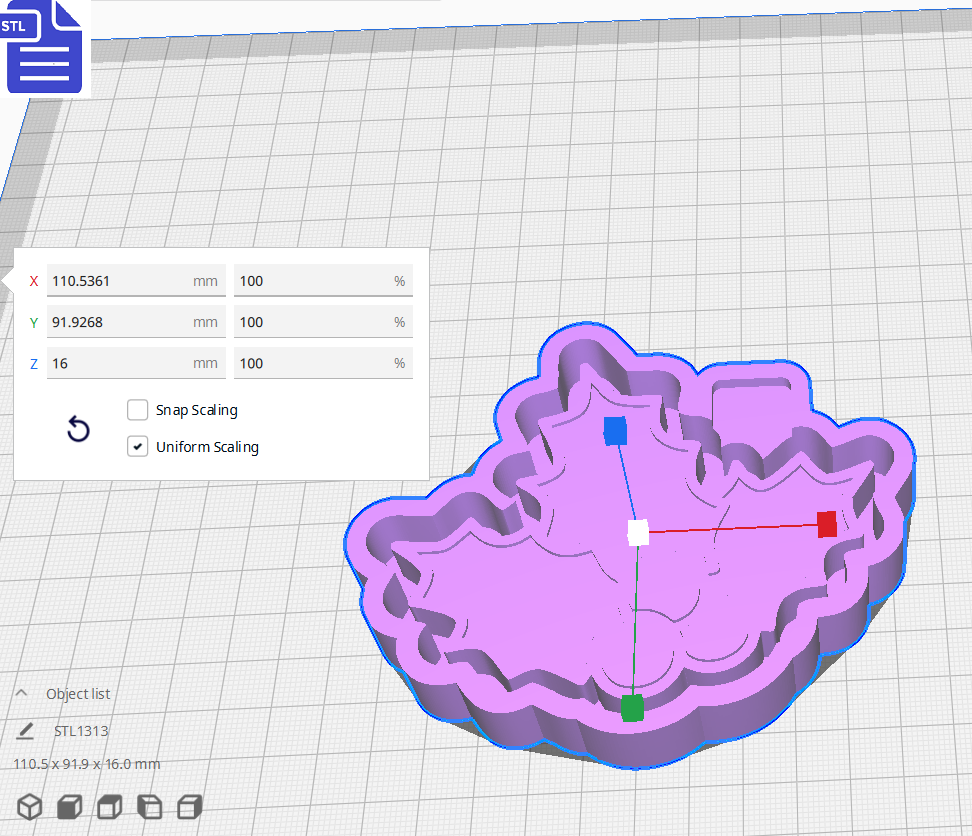Click the X percentage scale field

(x=320, y=281)
